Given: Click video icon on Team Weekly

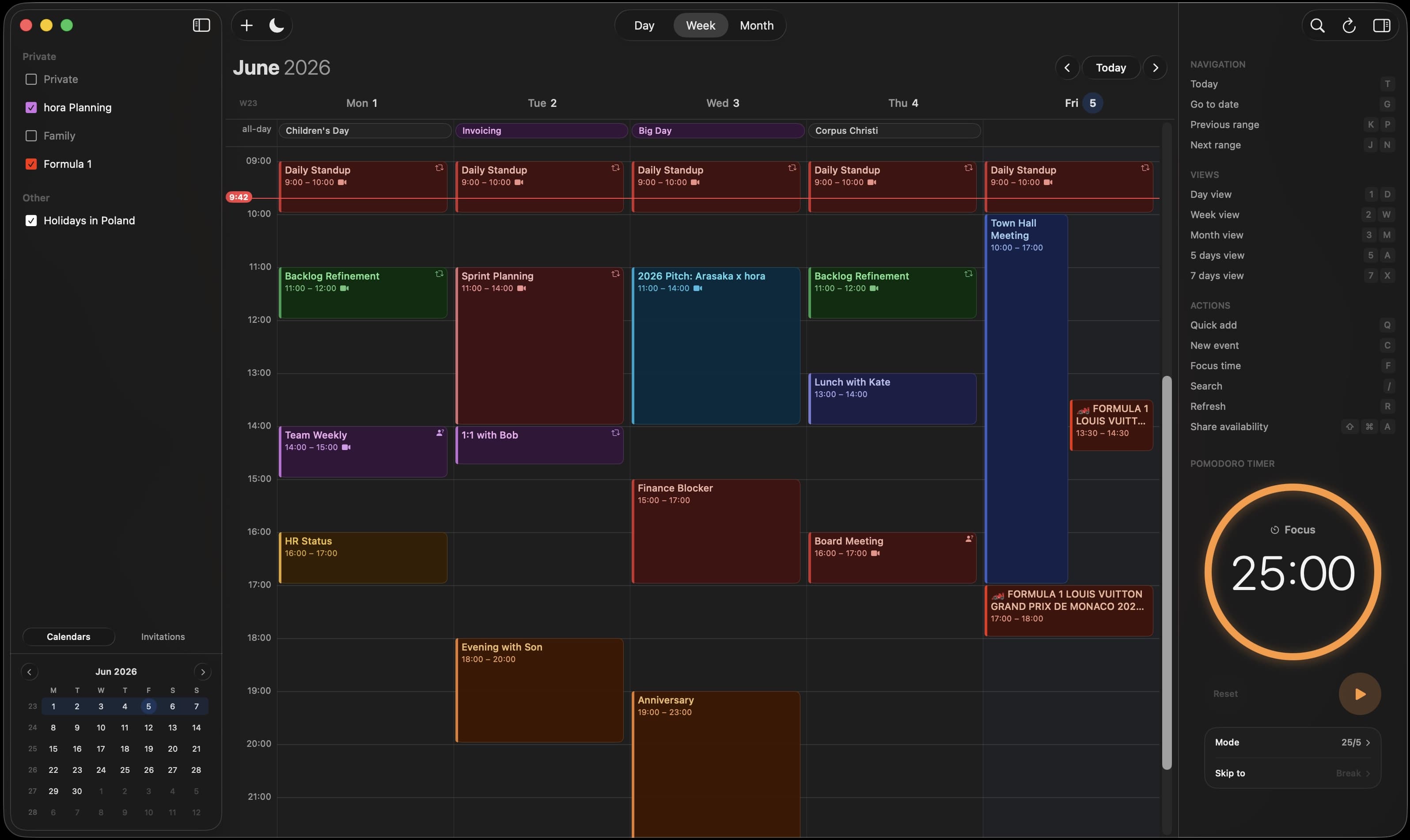Looking at the screenshot, I should click(346, 447).
